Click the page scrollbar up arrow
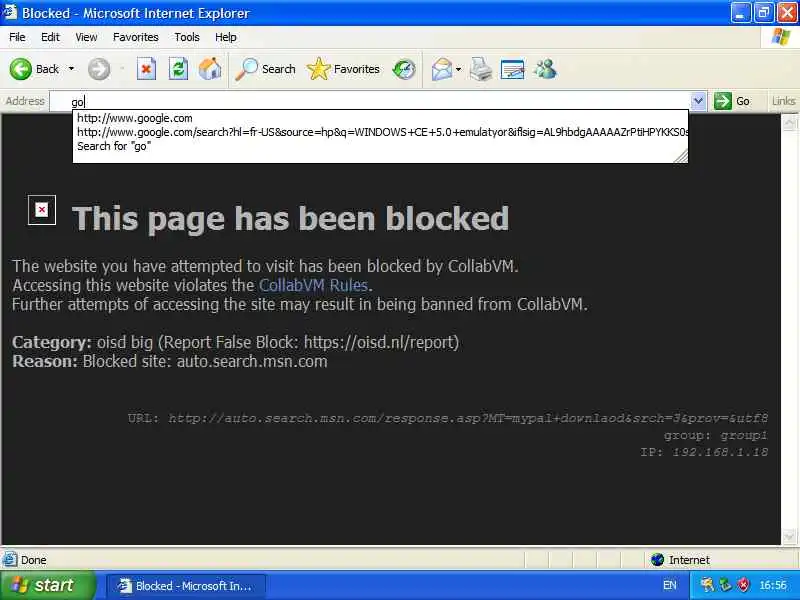Screen dimensions: 800x600 click(x=789, y=122)
